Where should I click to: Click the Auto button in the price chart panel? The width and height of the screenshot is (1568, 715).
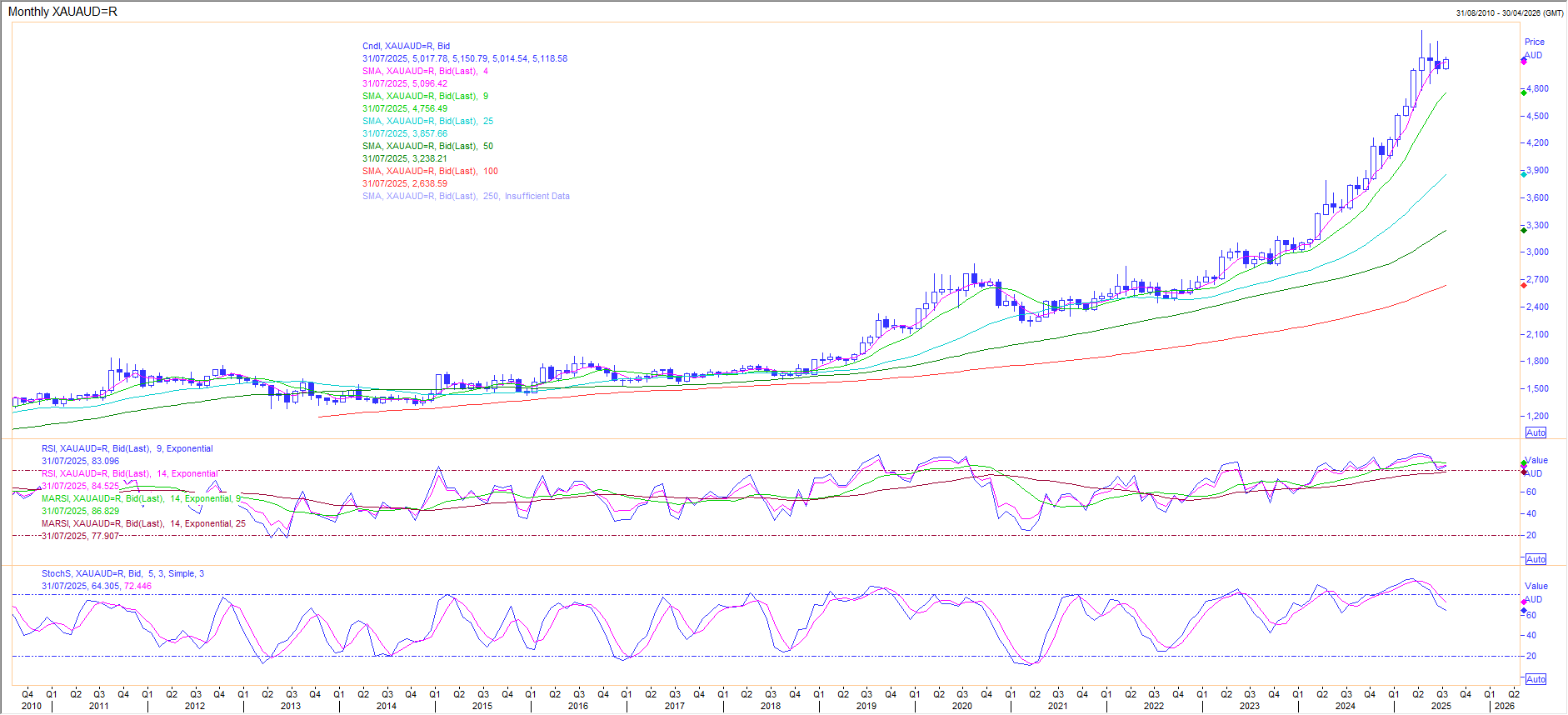click(x=1536, y=432)
